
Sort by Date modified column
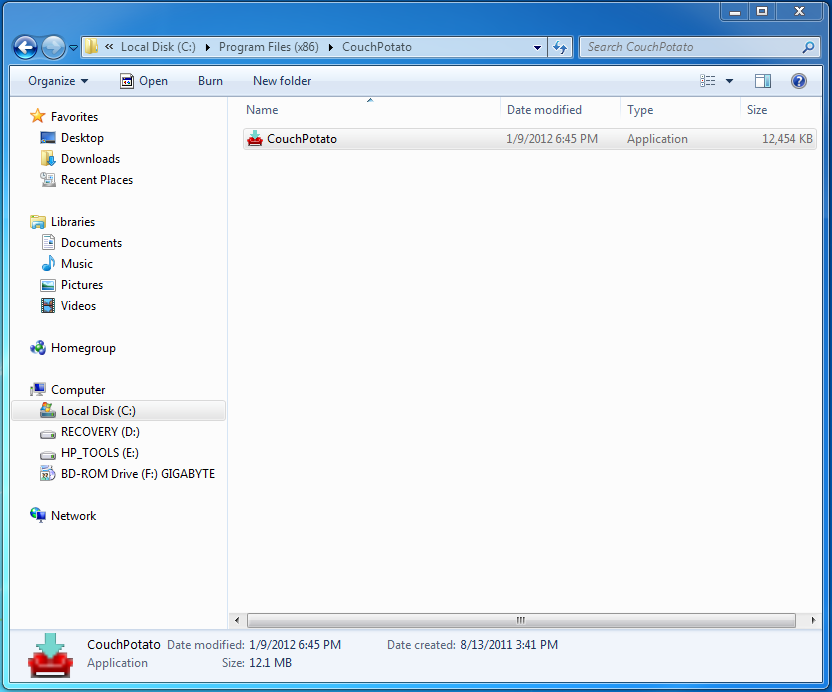pyautogui.click(x=560, y=110)
